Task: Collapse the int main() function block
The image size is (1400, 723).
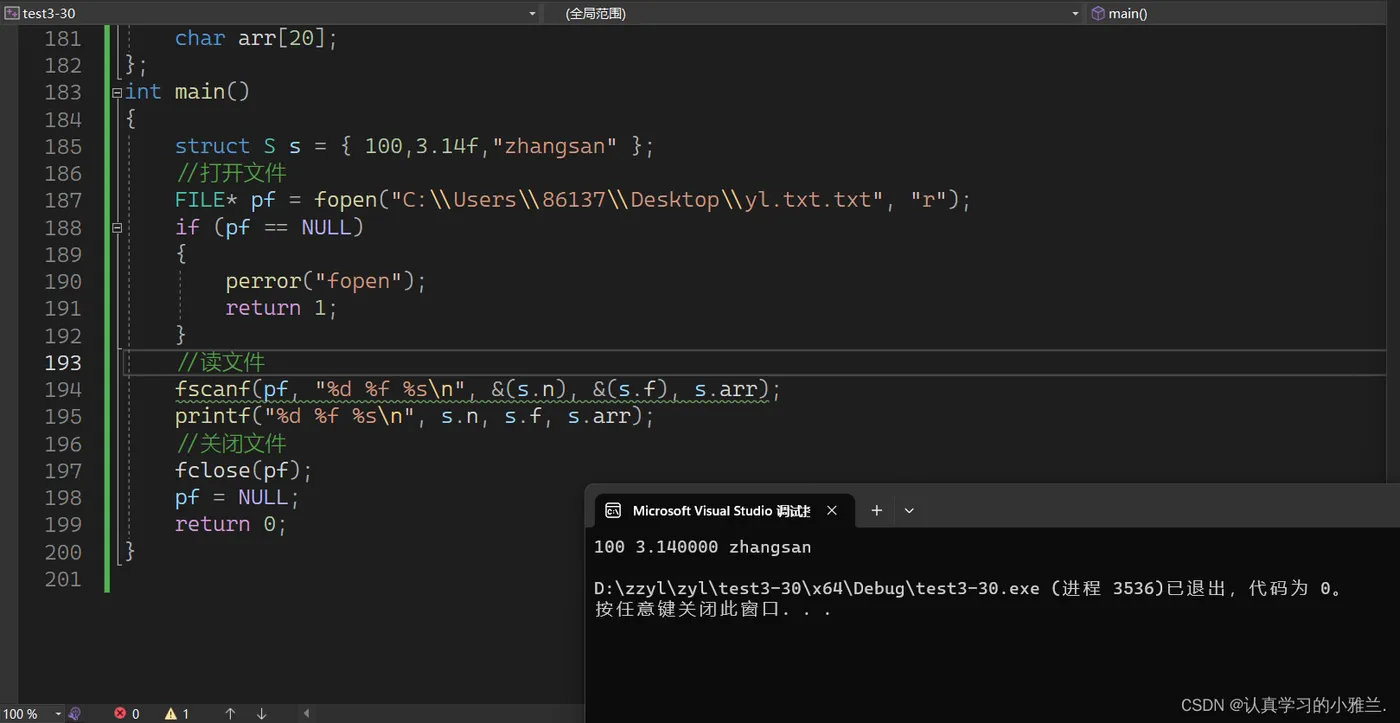Action: 117,92
